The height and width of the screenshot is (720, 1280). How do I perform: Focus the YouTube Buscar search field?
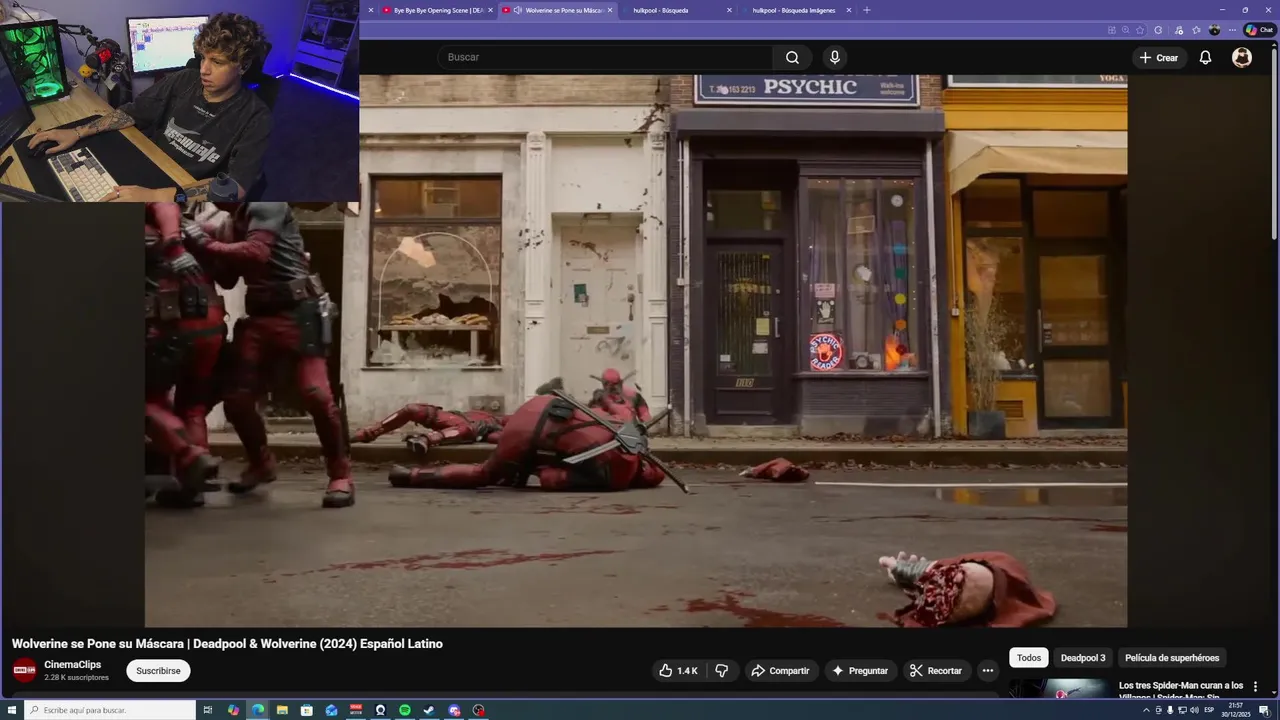click(x=606, y=57)
